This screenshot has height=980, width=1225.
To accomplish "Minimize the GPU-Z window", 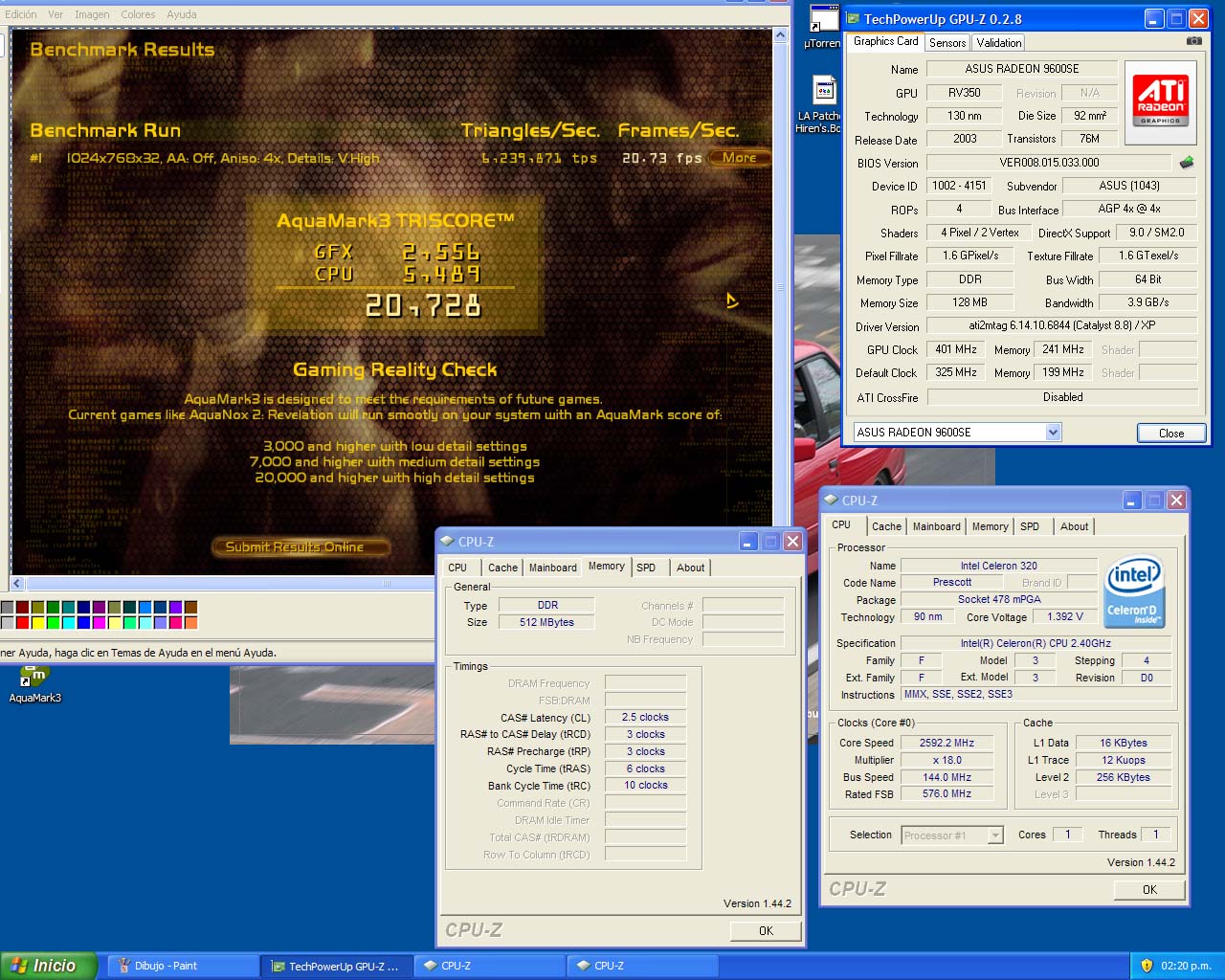I will pyautogui.click(x=1155, y=19).
